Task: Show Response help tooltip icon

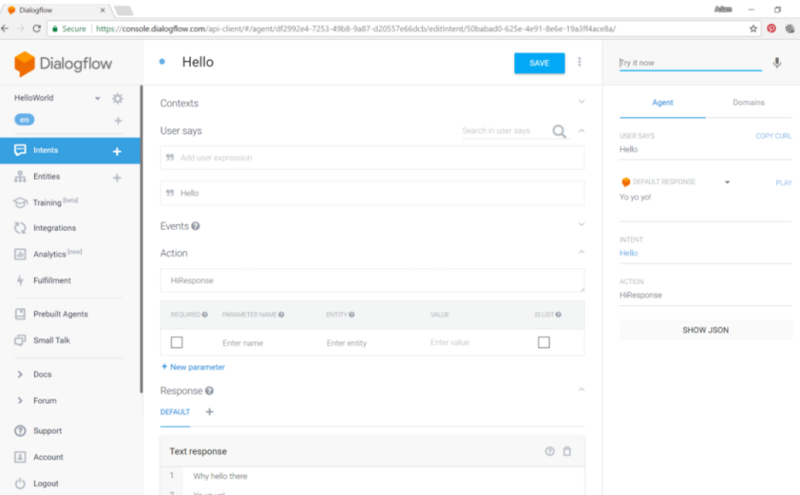Action: (x=209, y=391)
